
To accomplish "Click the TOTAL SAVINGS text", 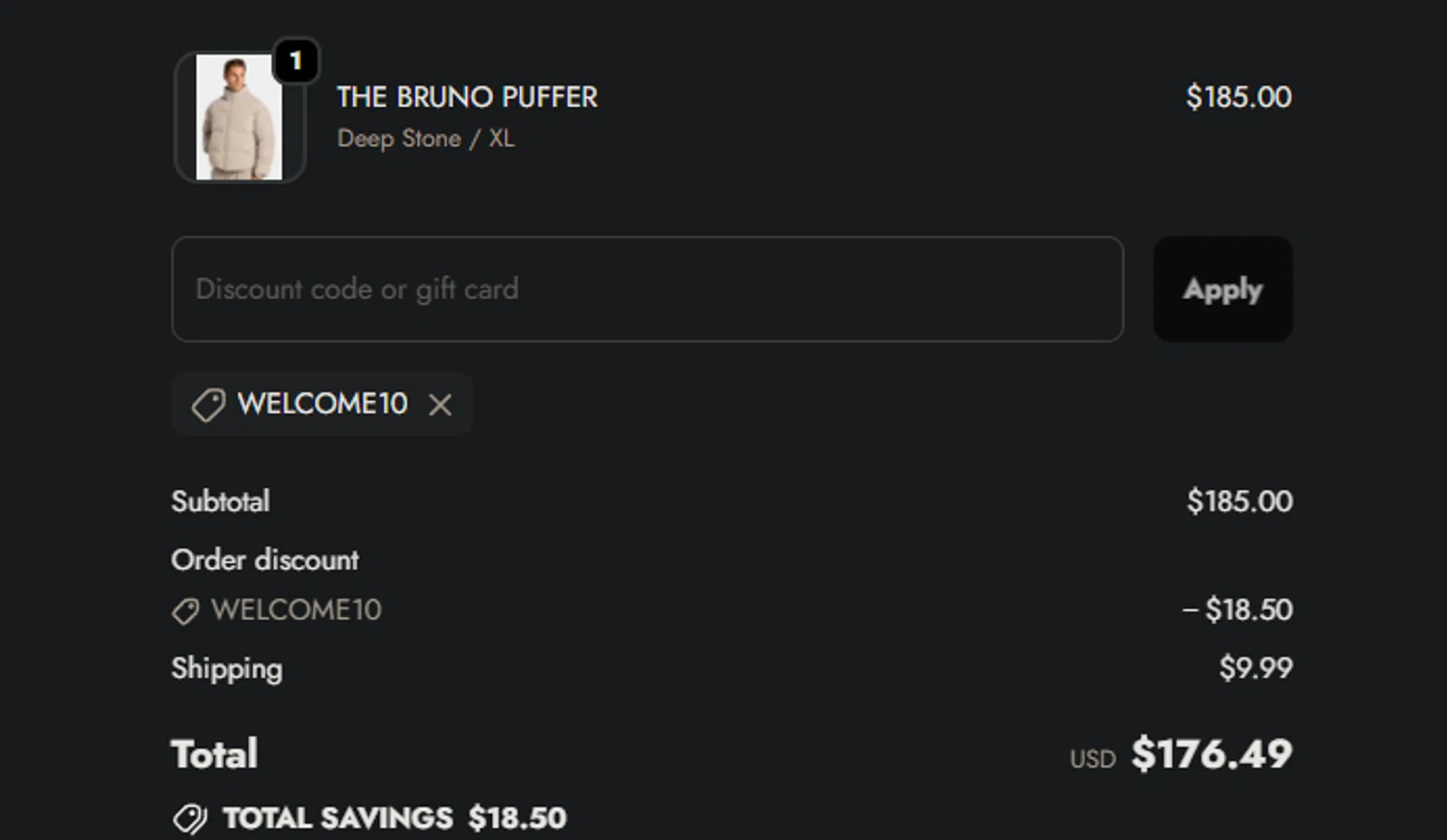I will click(x=338, y=819).
